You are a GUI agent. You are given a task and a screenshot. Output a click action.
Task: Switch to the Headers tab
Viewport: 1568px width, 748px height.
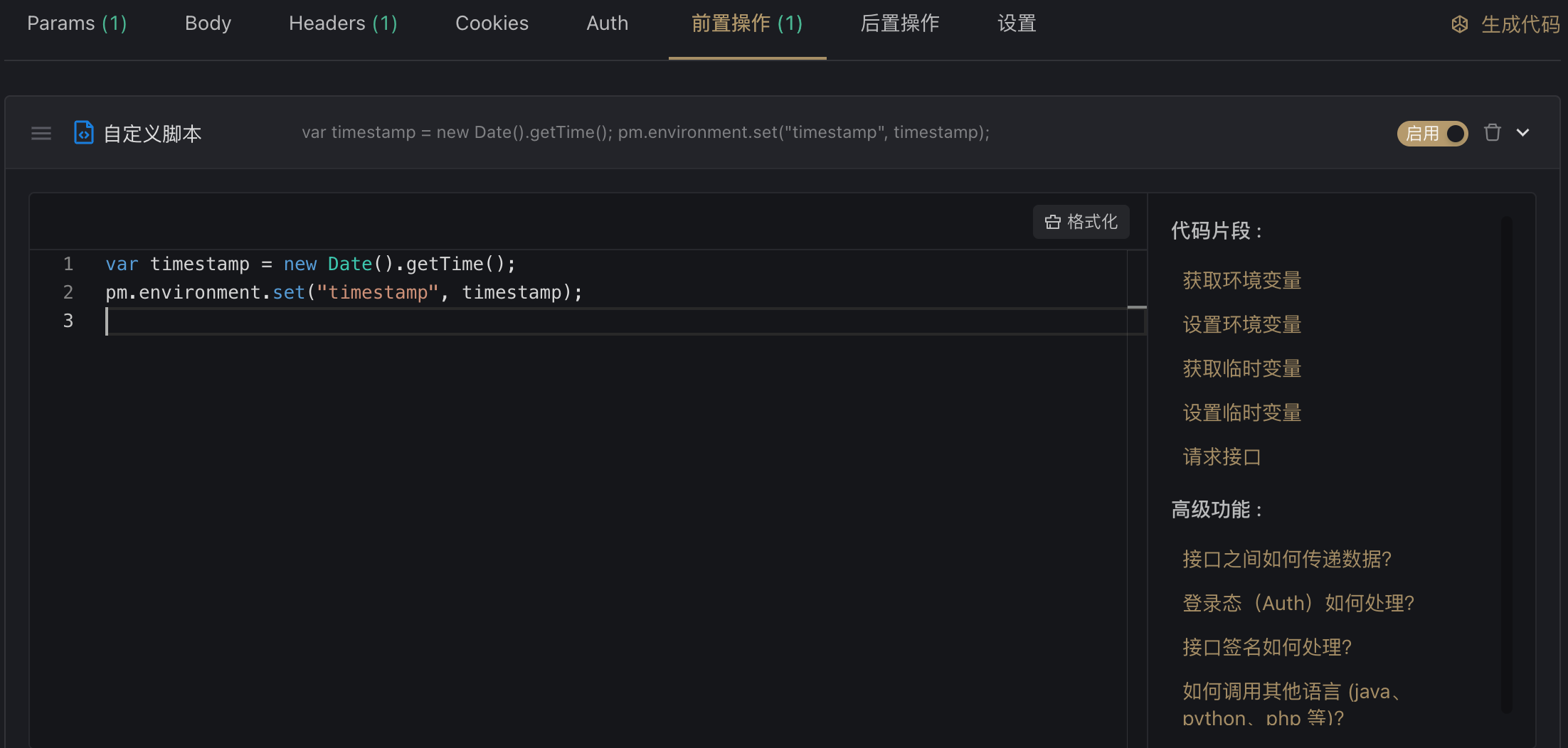[343, 23]
